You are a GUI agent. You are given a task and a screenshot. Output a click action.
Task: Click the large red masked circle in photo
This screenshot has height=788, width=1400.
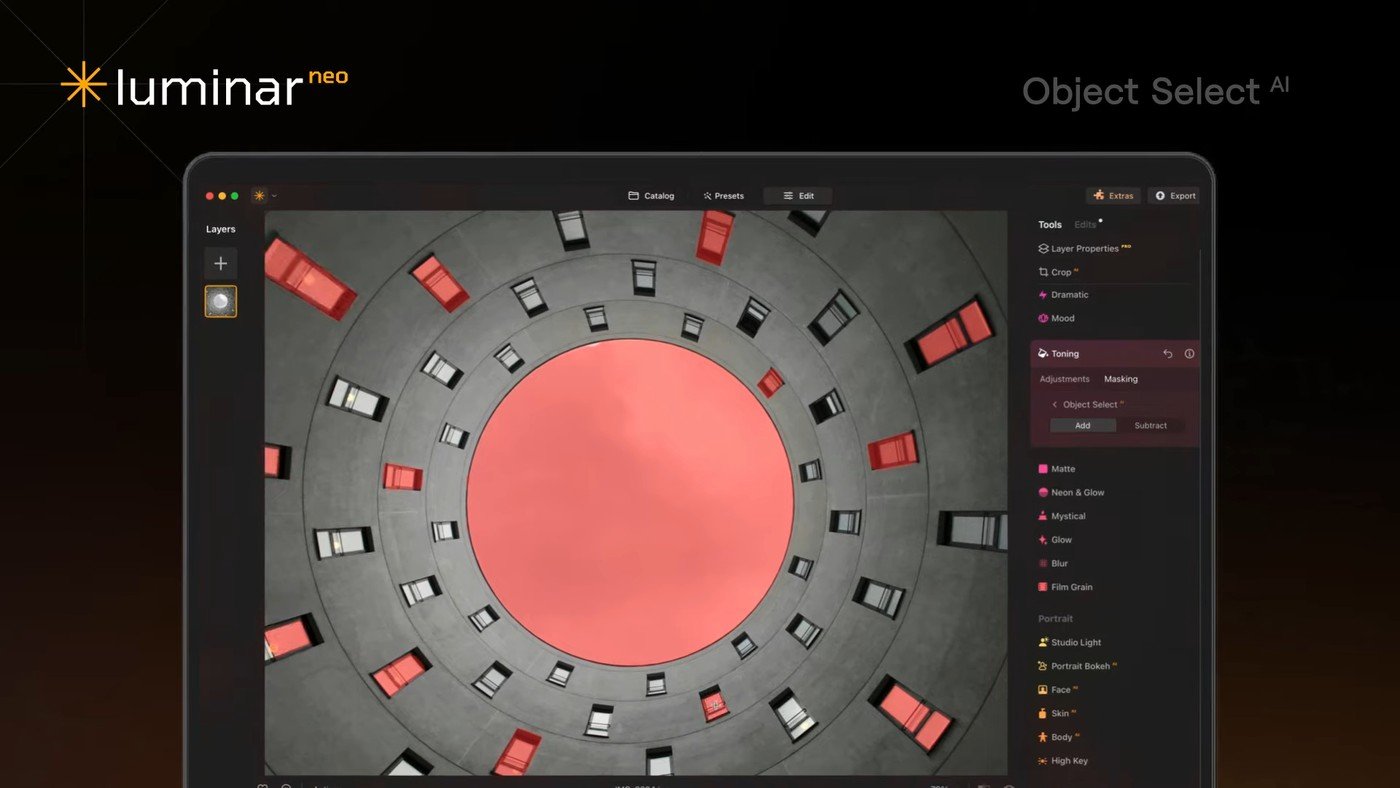[630, 502]
